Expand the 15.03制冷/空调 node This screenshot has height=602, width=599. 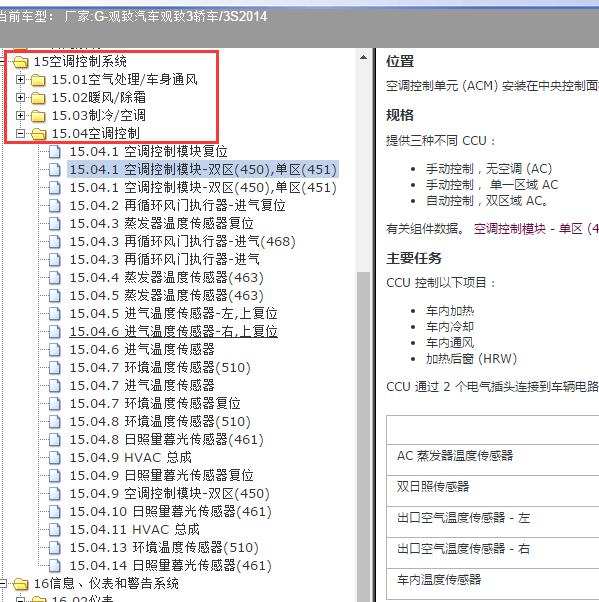(x=20, y=115)
